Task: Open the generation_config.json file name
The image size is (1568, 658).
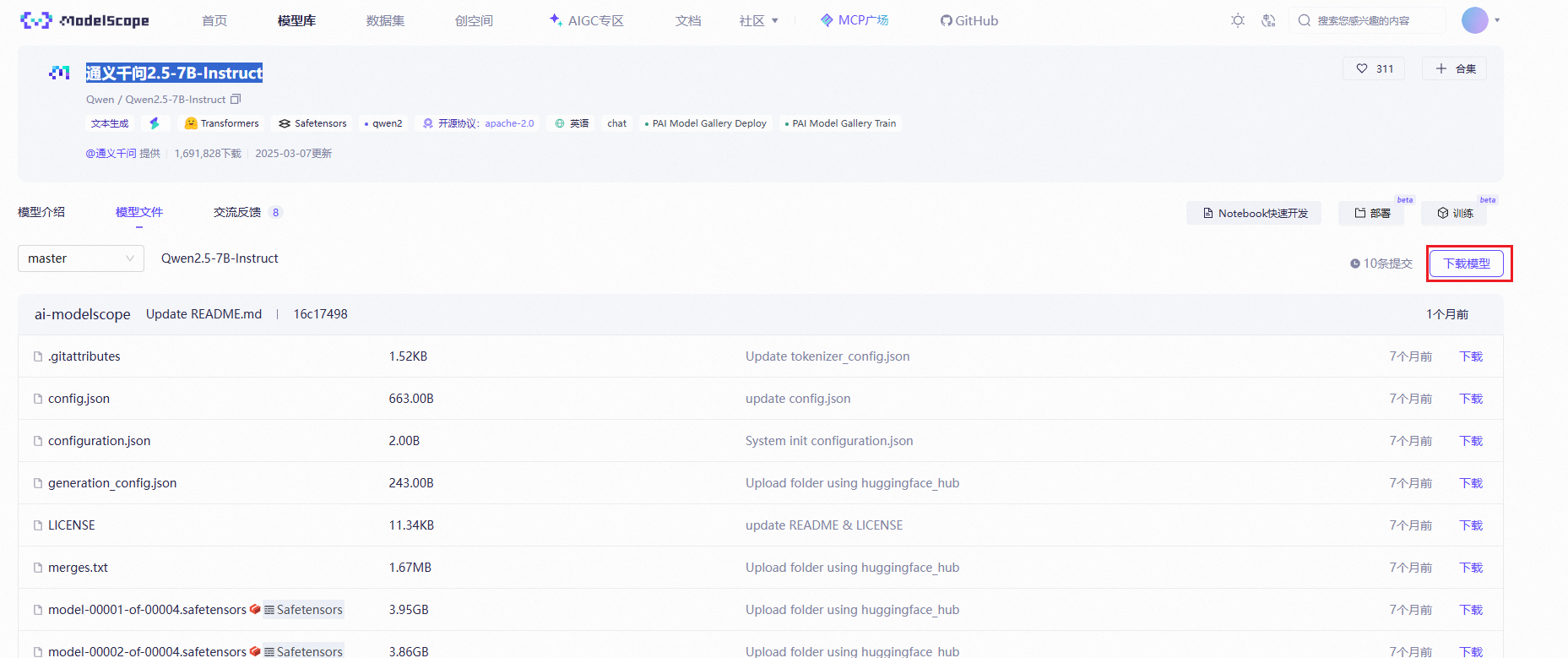Action: (112, 483)
